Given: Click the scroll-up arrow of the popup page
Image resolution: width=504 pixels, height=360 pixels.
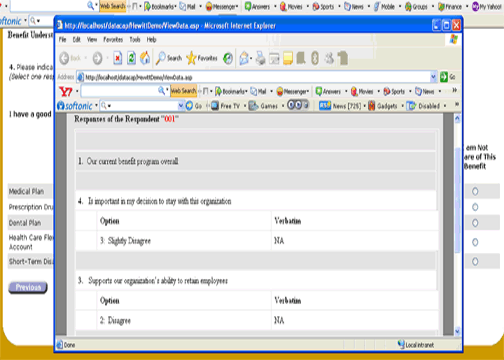Looking at the screenshot, I should coord(457,118).
